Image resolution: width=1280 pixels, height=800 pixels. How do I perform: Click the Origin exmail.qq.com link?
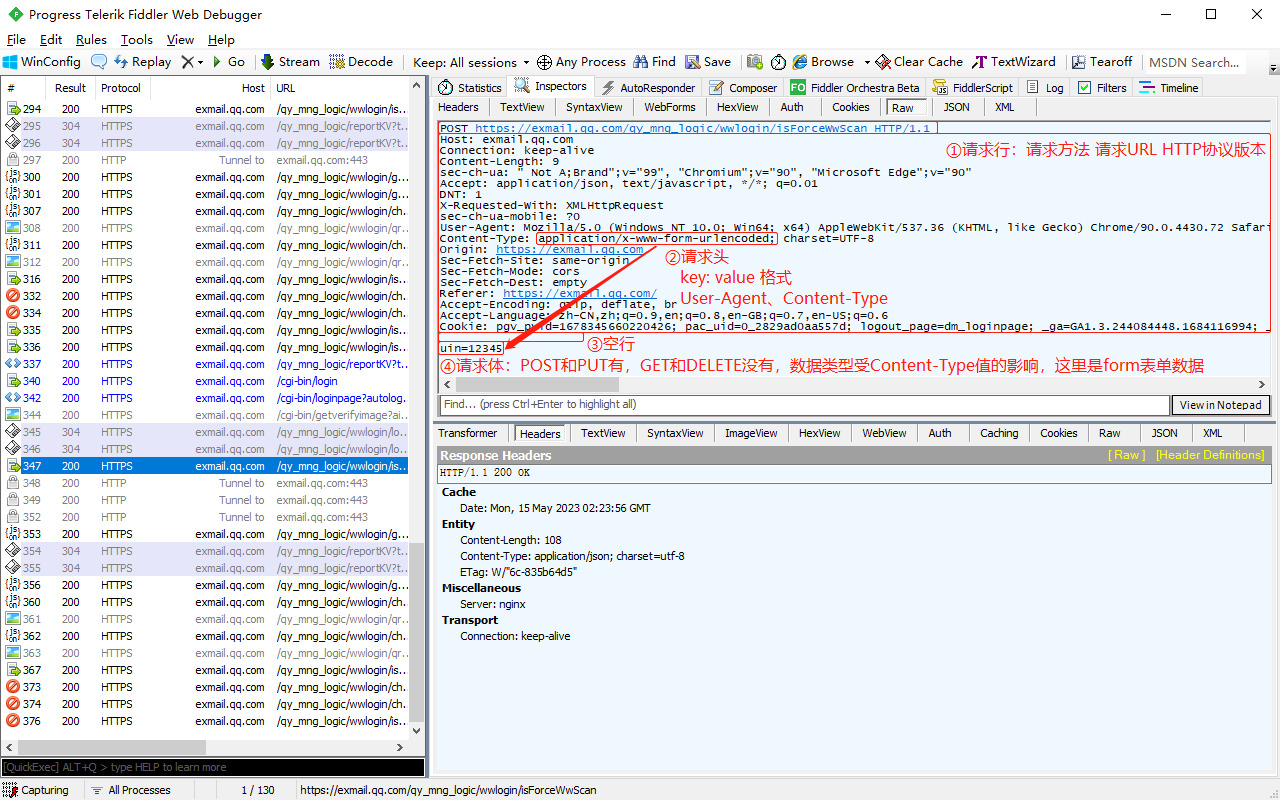point(569,249)
